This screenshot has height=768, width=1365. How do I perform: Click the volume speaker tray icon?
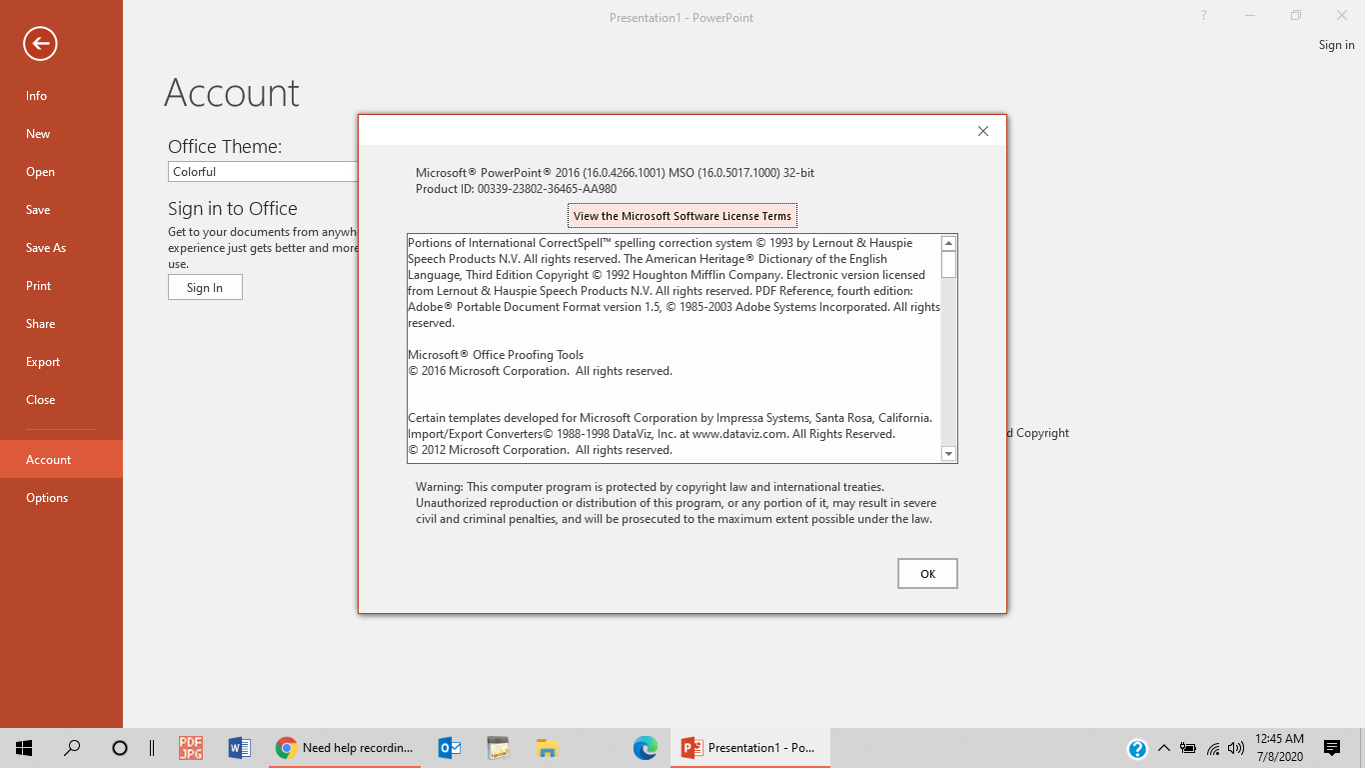click(x=1236, y=748)
